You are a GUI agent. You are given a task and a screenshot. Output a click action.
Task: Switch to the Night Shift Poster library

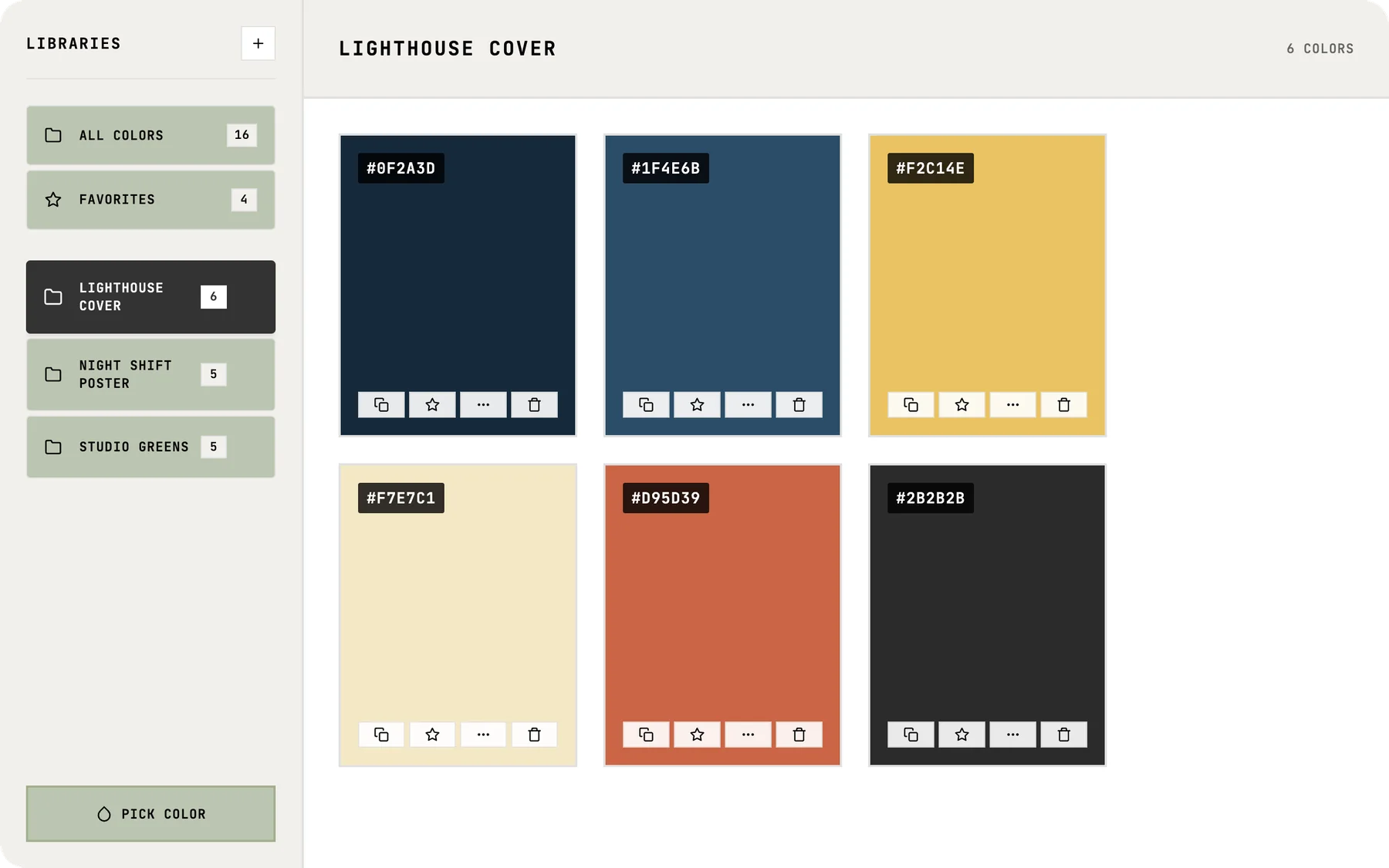(150, 374)
